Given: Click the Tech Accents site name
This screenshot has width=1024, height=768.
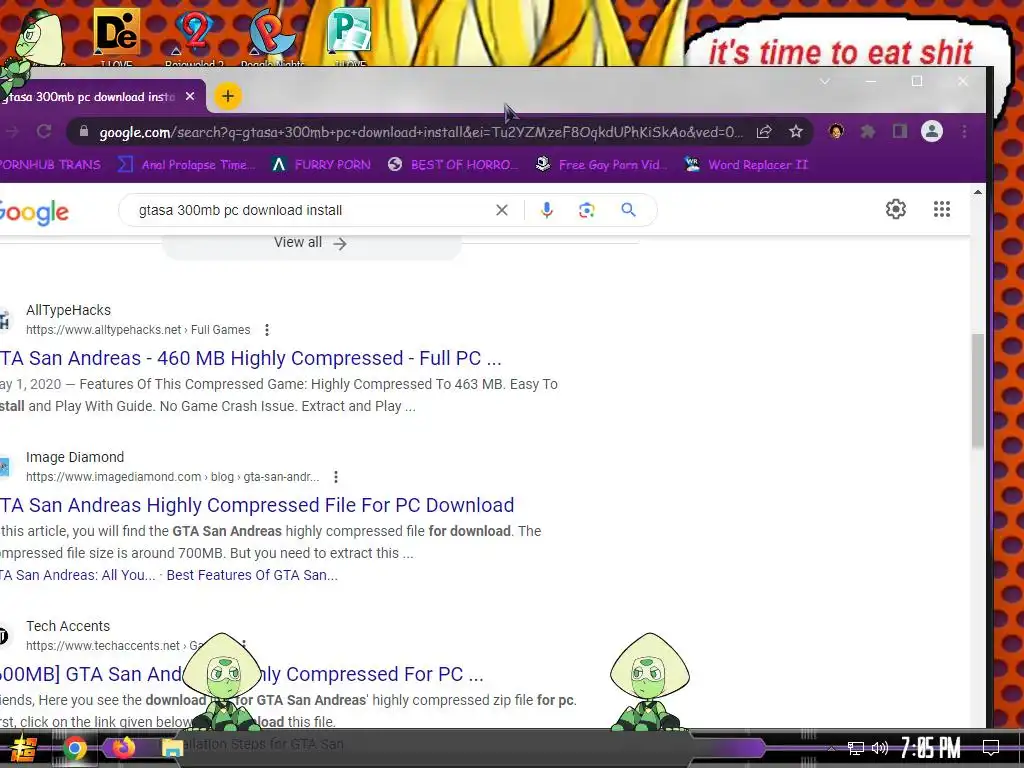Looking at the screenshot, I should click(x=68, y=626).
